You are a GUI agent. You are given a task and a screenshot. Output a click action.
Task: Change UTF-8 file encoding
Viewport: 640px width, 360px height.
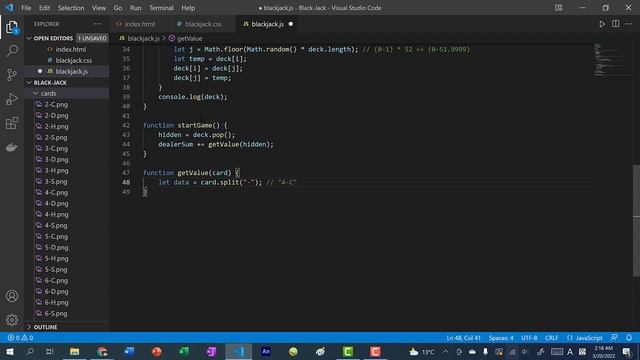click(x=529, y=338)
